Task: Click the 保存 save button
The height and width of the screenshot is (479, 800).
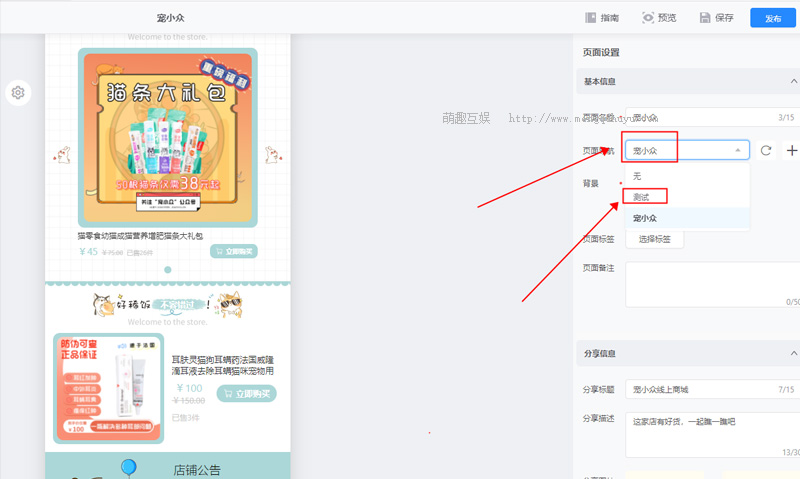Action: (716, 18)
